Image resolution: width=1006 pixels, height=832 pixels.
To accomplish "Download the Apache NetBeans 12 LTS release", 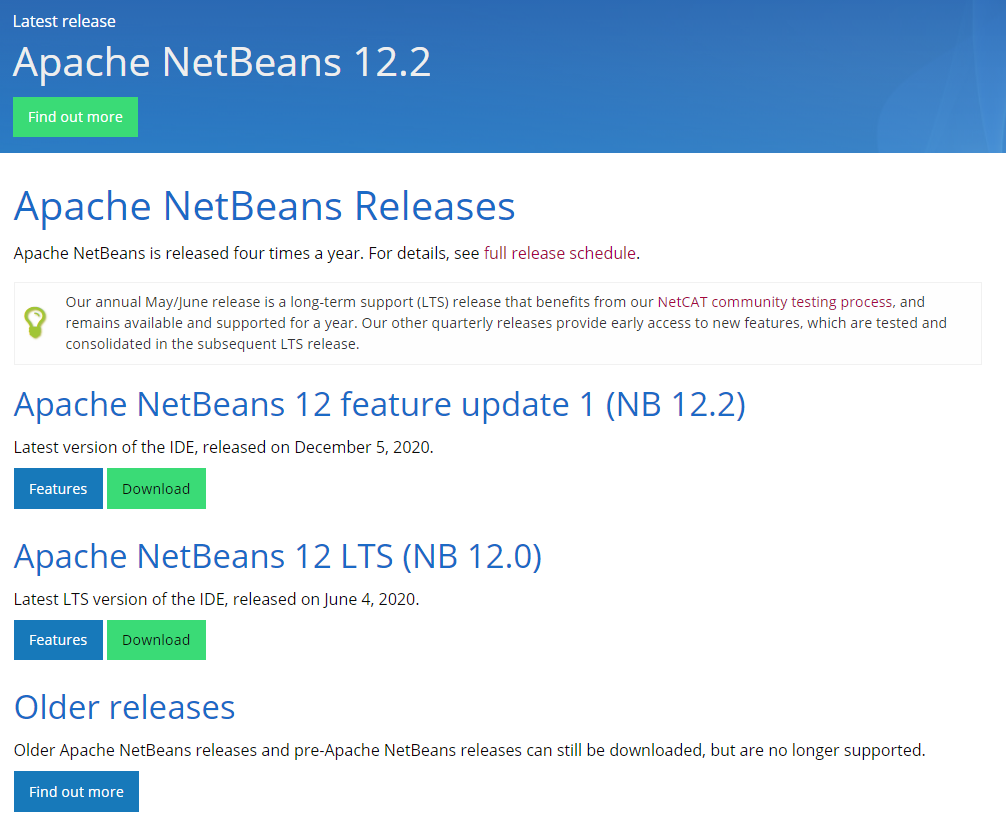I will point(156,639).
